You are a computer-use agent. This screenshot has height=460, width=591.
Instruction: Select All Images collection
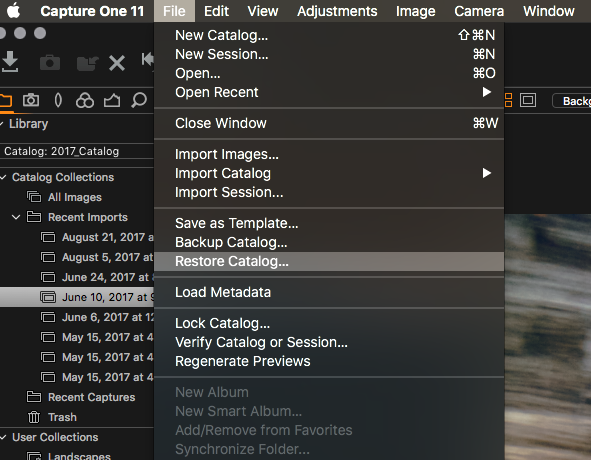pyautogui.click(x=75, y=197)
